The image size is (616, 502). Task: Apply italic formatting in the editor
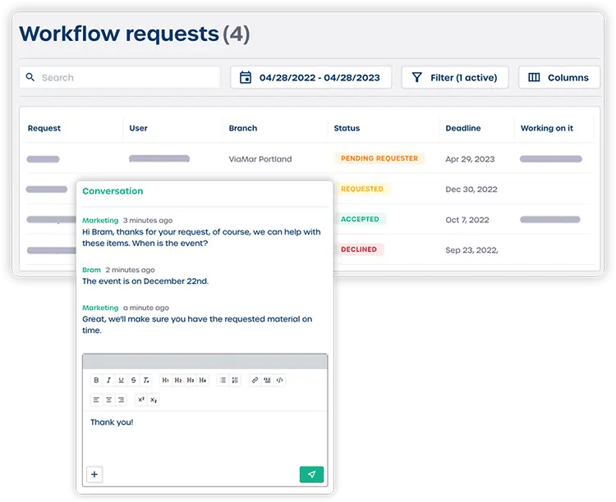pos(109,380)
